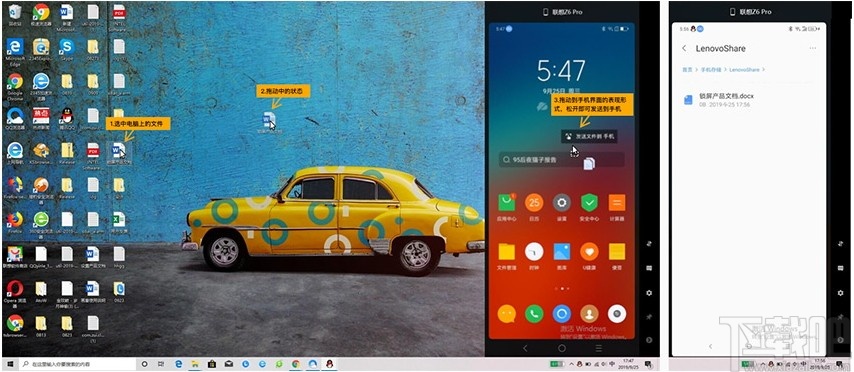Open the Excel file on the desktop
The width and height of the screenshot is (854, 372).
119,222
